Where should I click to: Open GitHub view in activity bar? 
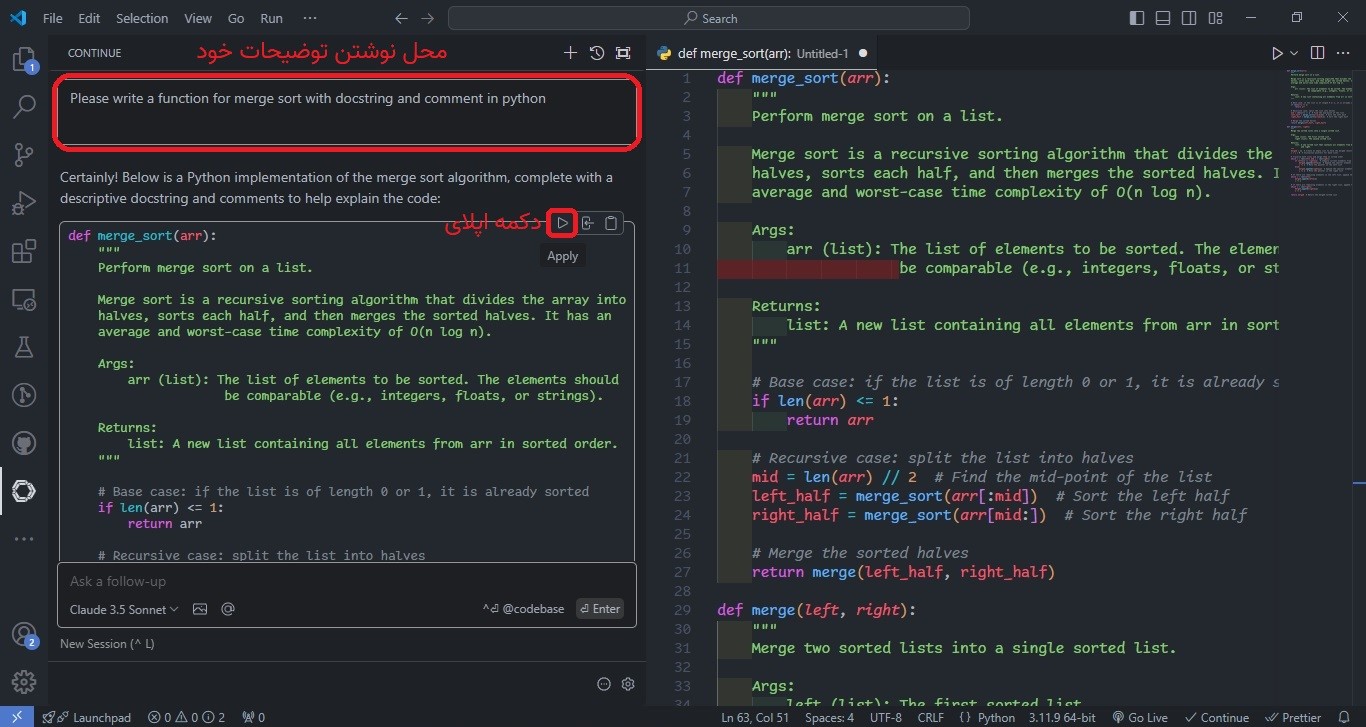[24, 442]
